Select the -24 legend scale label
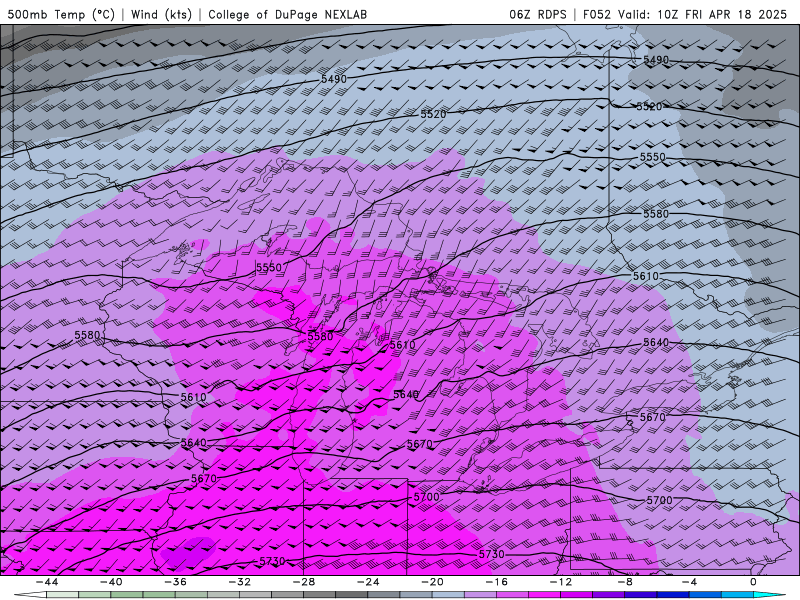 pos(368,582)
